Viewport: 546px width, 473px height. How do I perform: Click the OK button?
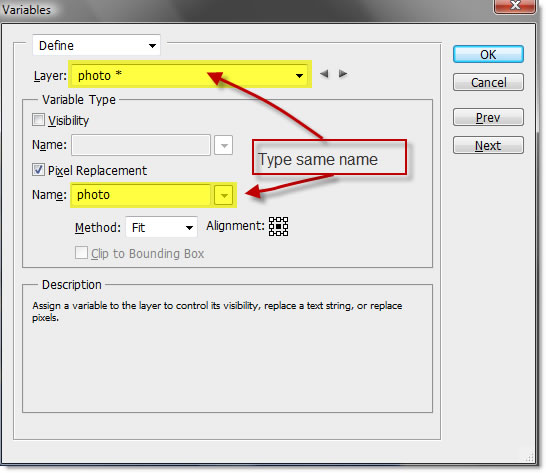(488, 55)
